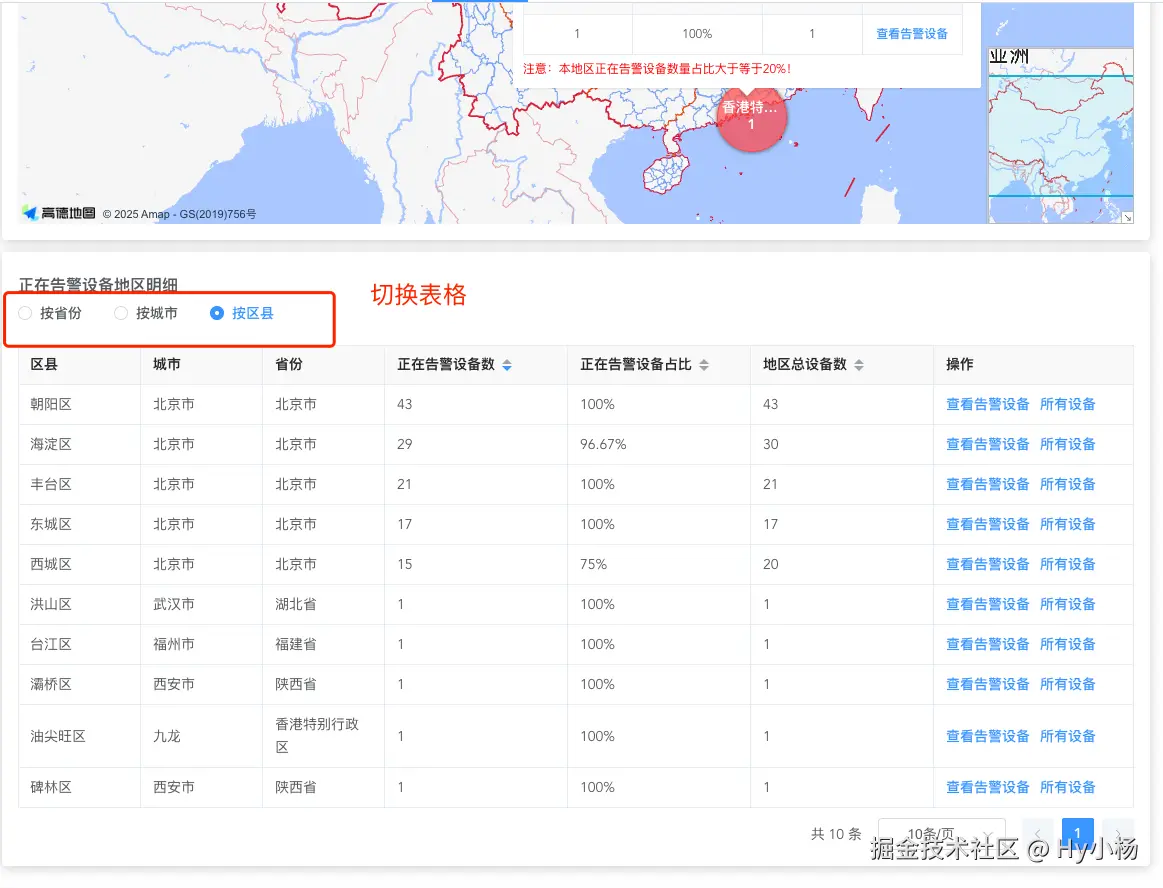Select the 按城市 radio button

121,313
